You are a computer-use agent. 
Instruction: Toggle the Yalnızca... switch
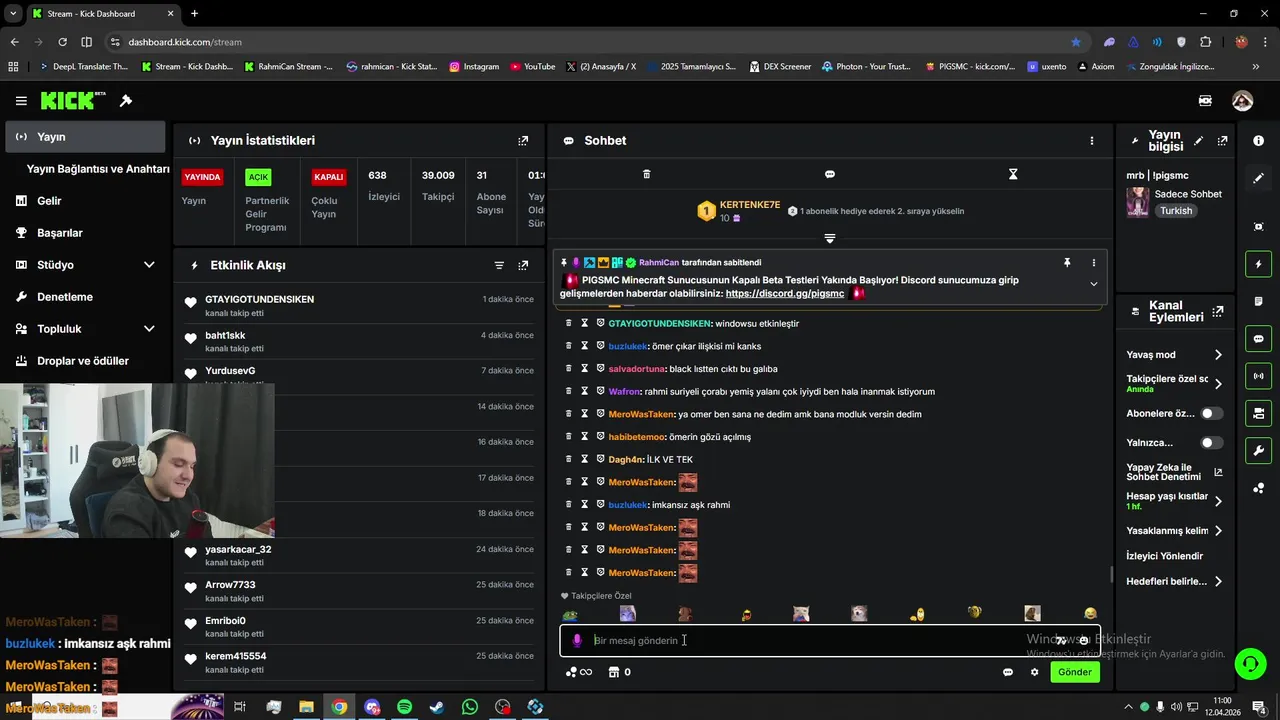click(x=1211, y=442)
